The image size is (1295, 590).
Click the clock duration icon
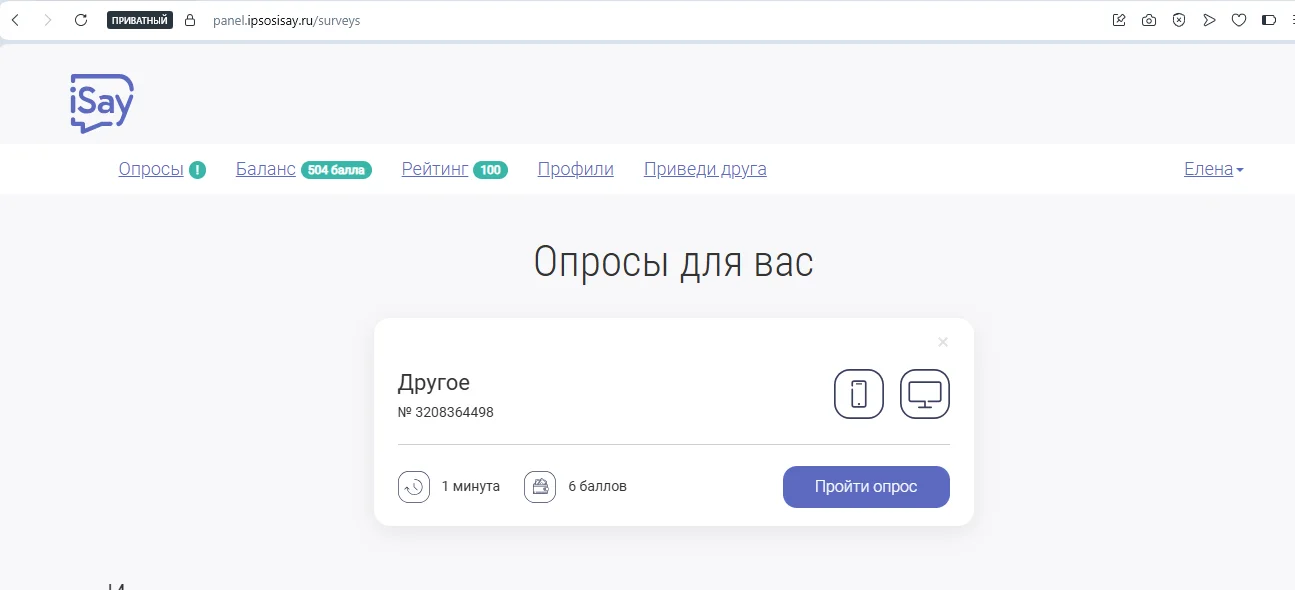pos(414,487)
